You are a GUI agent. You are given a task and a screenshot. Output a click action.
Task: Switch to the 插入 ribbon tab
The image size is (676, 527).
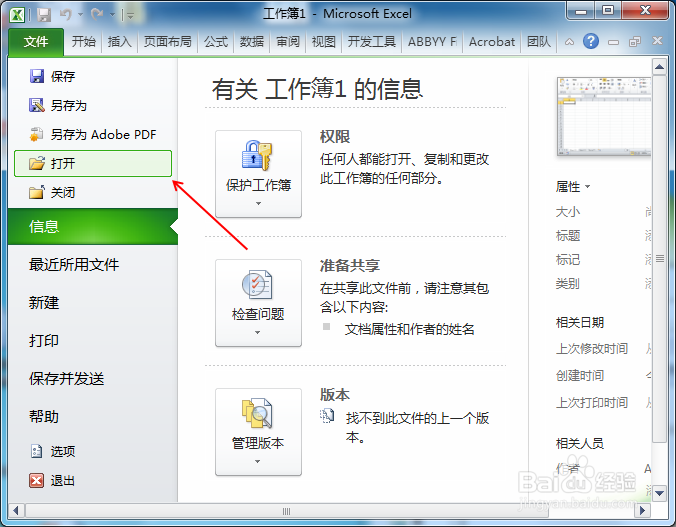point(119,41)
